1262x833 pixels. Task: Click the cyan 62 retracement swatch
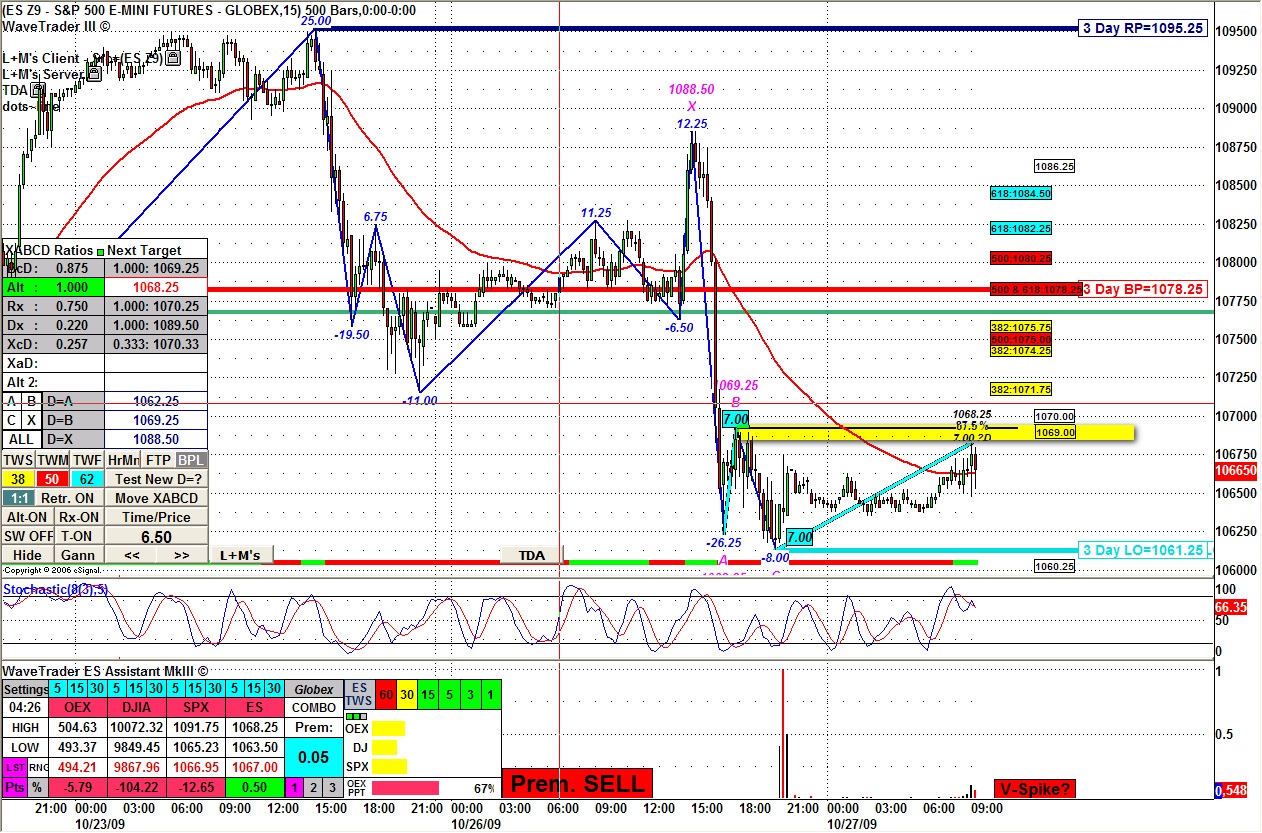[x=87, y=479]
